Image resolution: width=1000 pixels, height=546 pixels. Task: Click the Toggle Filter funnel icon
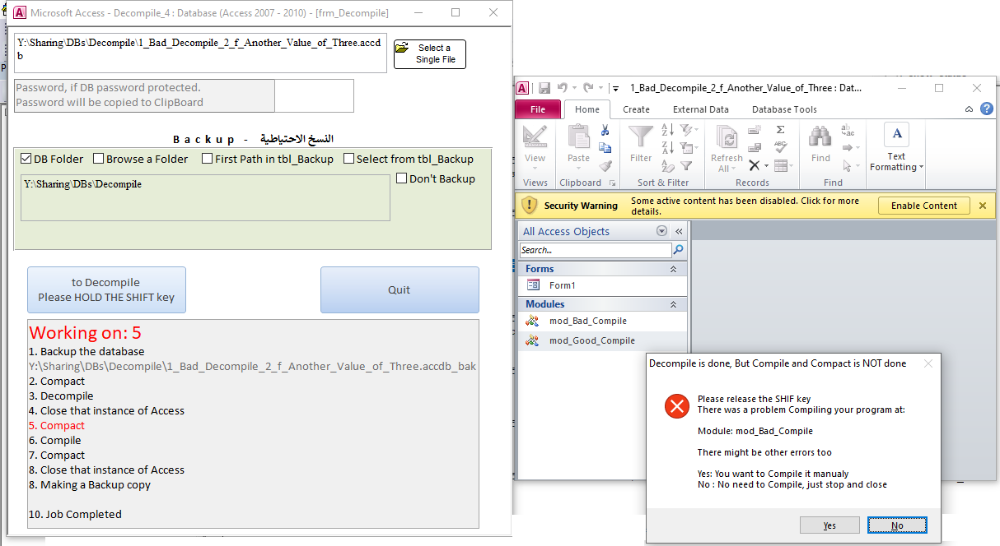[x=686, y=166]
